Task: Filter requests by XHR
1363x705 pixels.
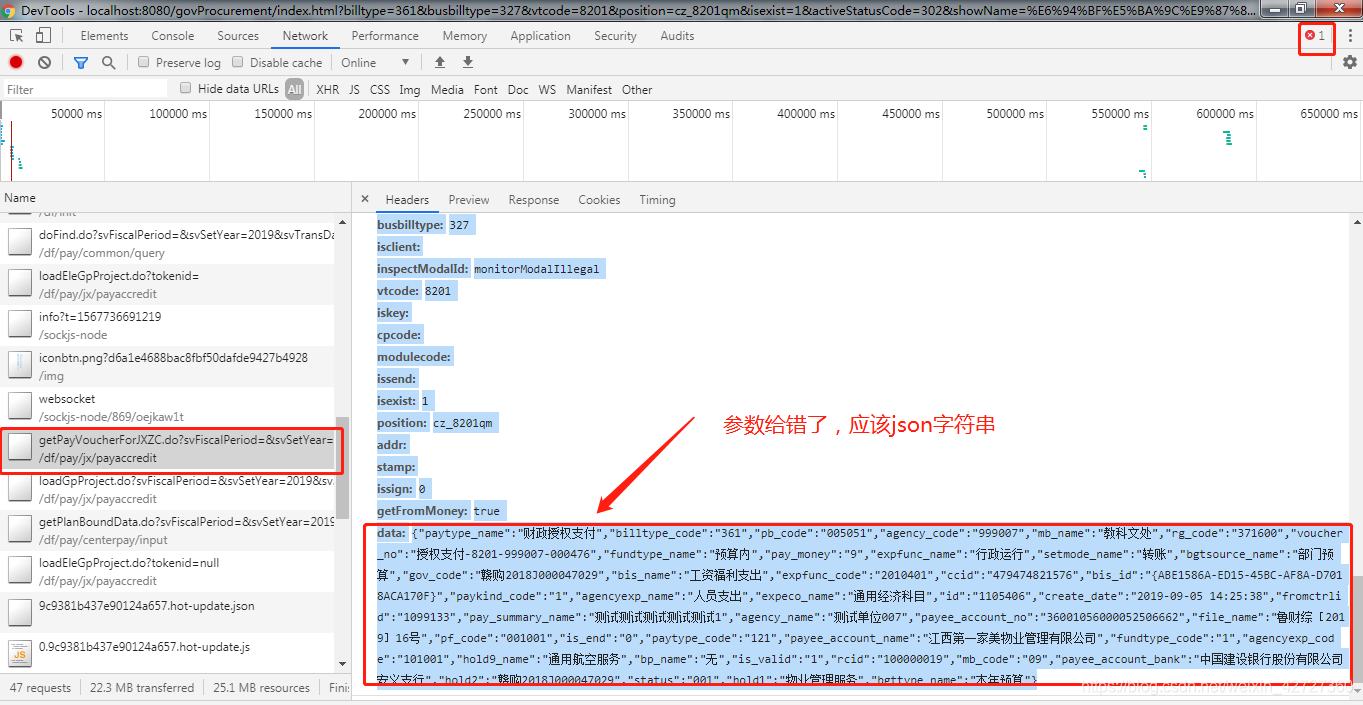Action: (x=328, y=89)
